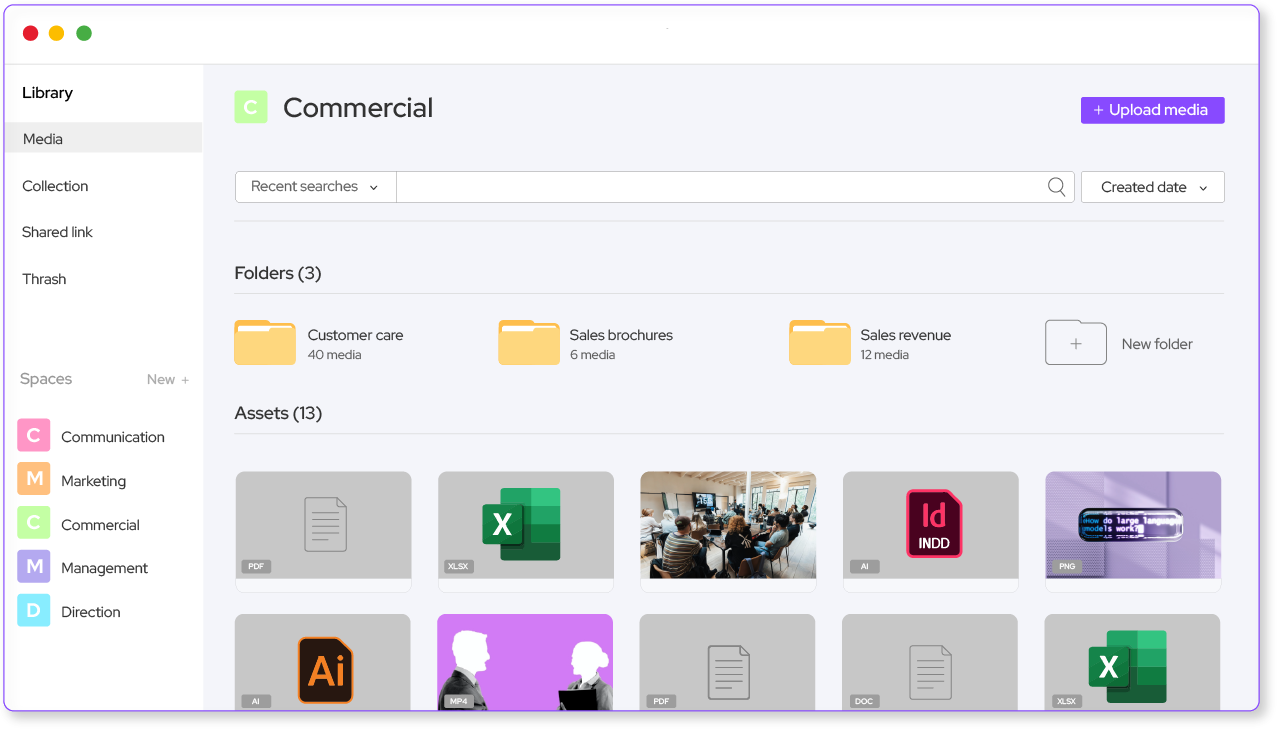The height and width of the screenshot is (730, 1280).
Task: Expand the Recent searches dropdown
Action: click(316, 187)
